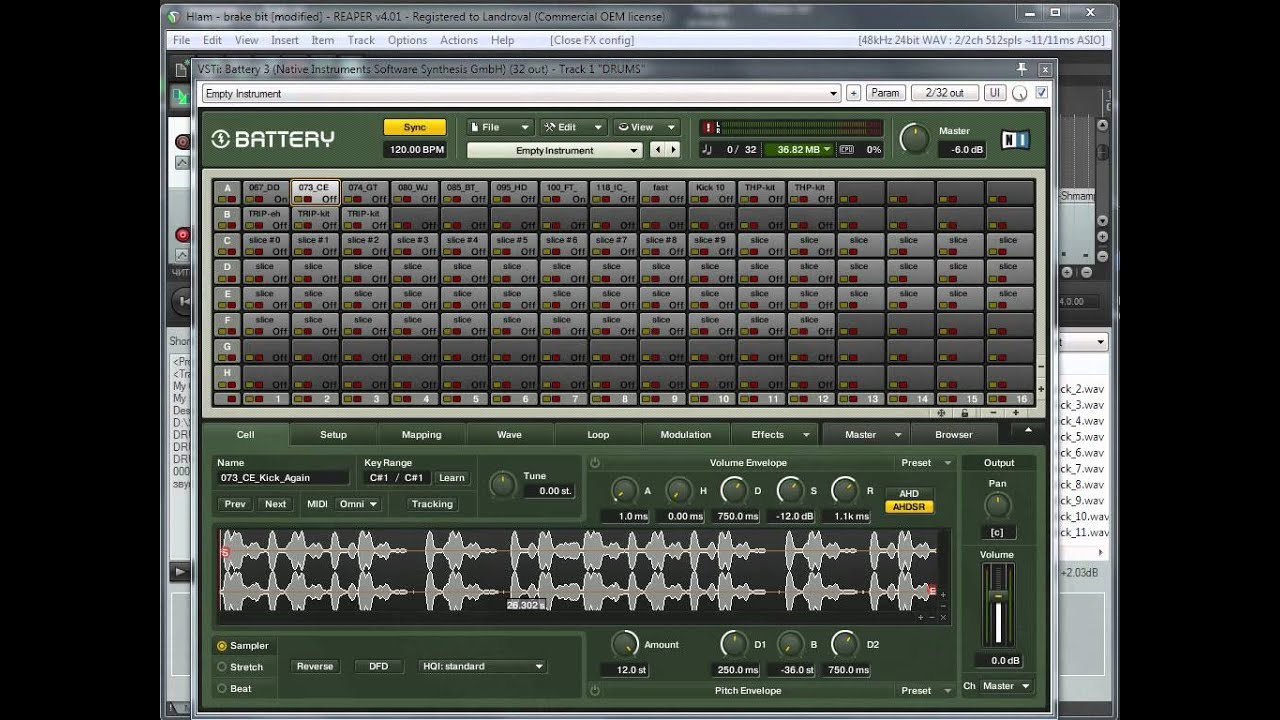
Task: Click the Tracking button
Action: tap(432, 504)
